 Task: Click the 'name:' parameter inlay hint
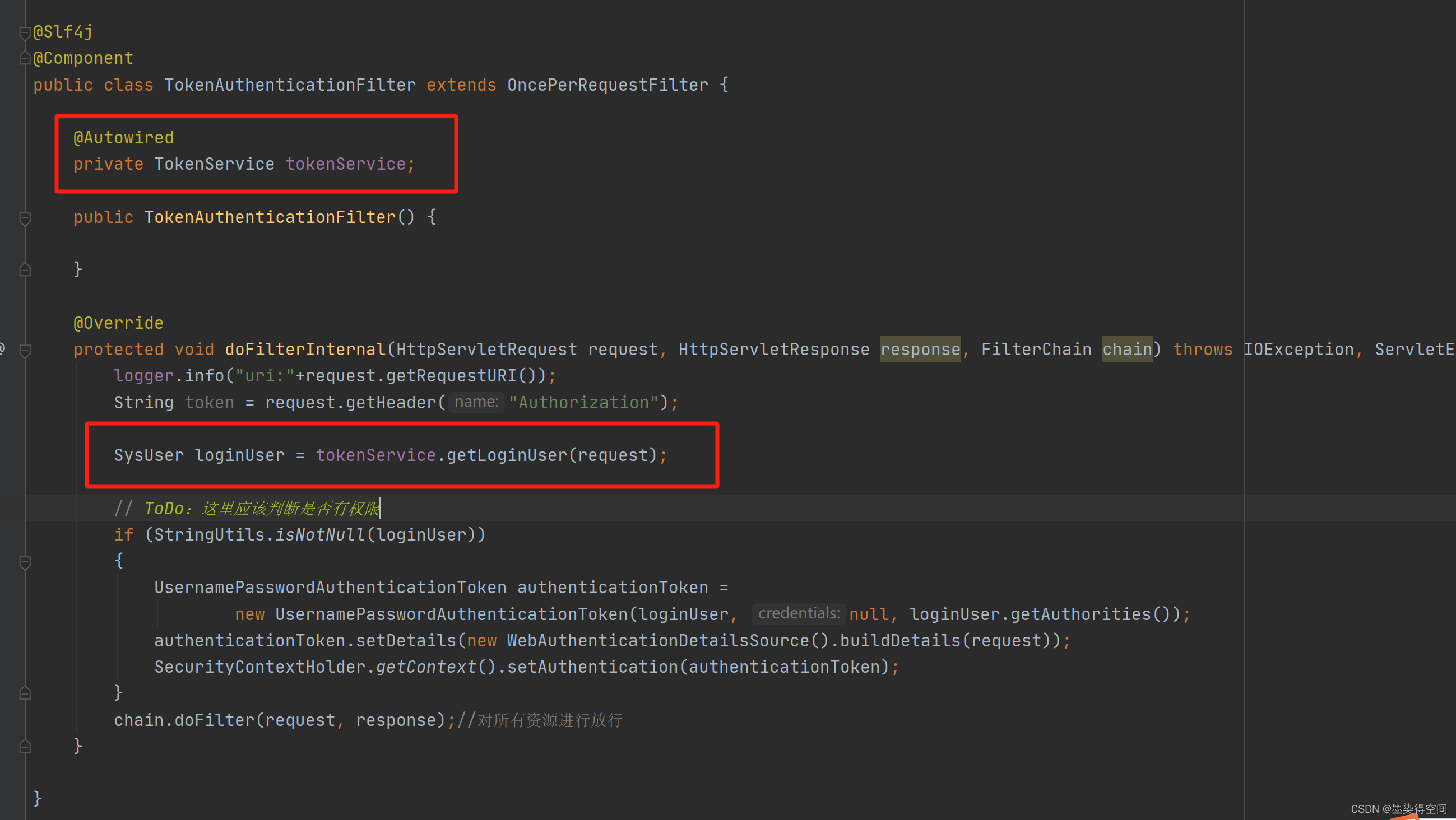(476, 402)
